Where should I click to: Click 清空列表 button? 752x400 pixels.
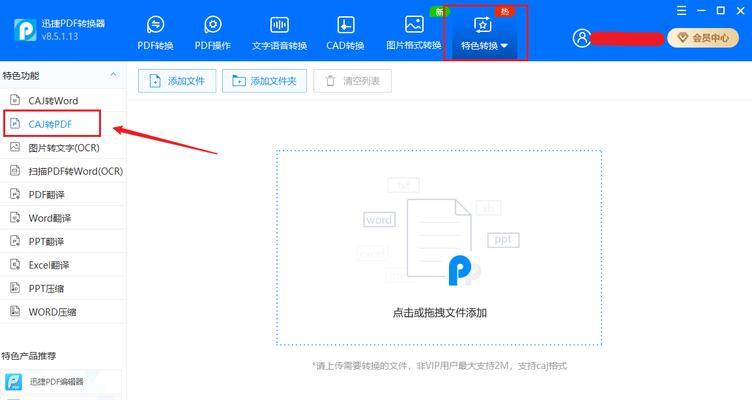[x=352, y=81]
